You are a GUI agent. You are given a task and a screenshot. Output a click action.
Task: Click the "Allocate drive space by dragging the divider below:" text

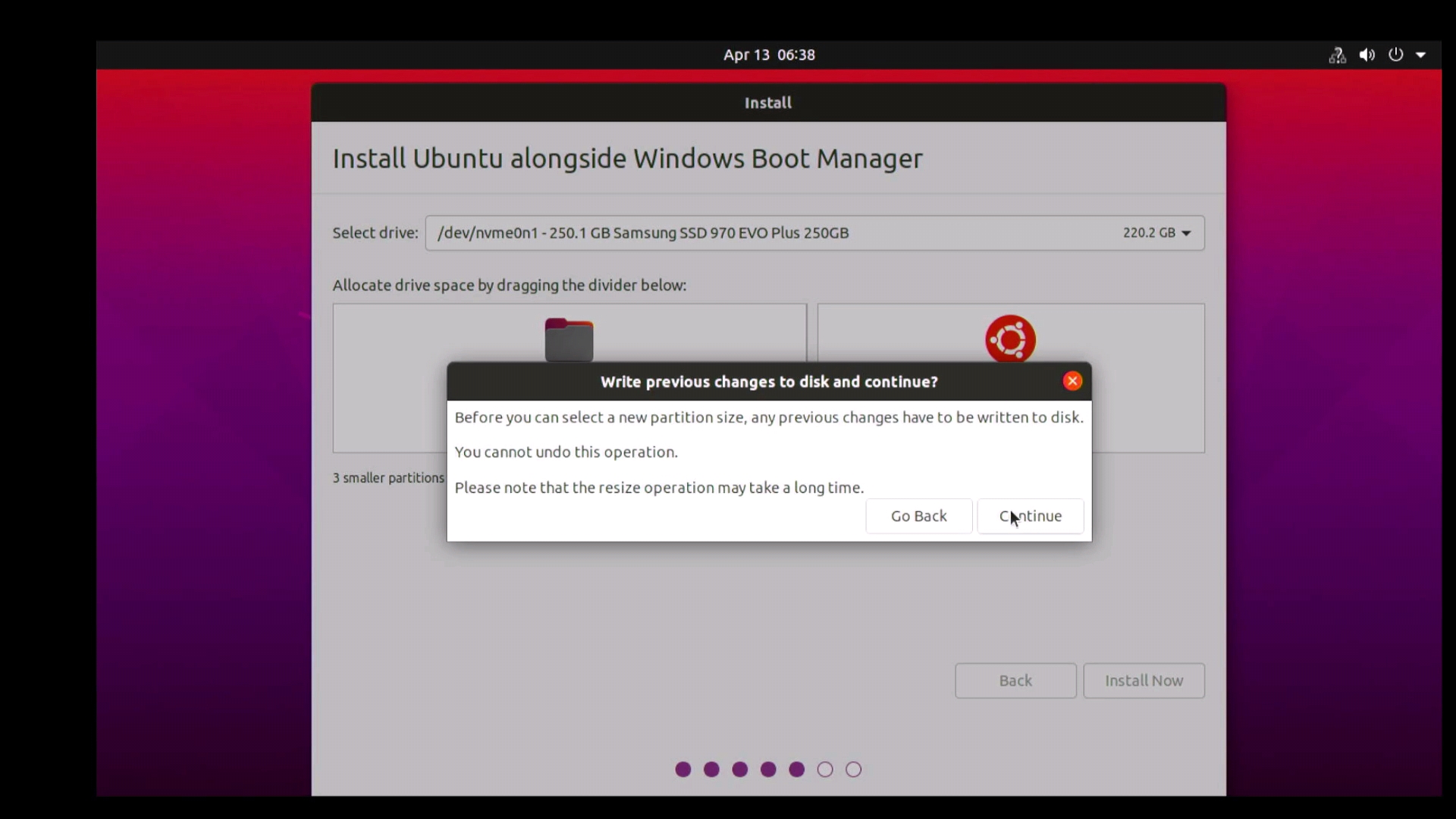pyautogui.click(x=509, y=286)
